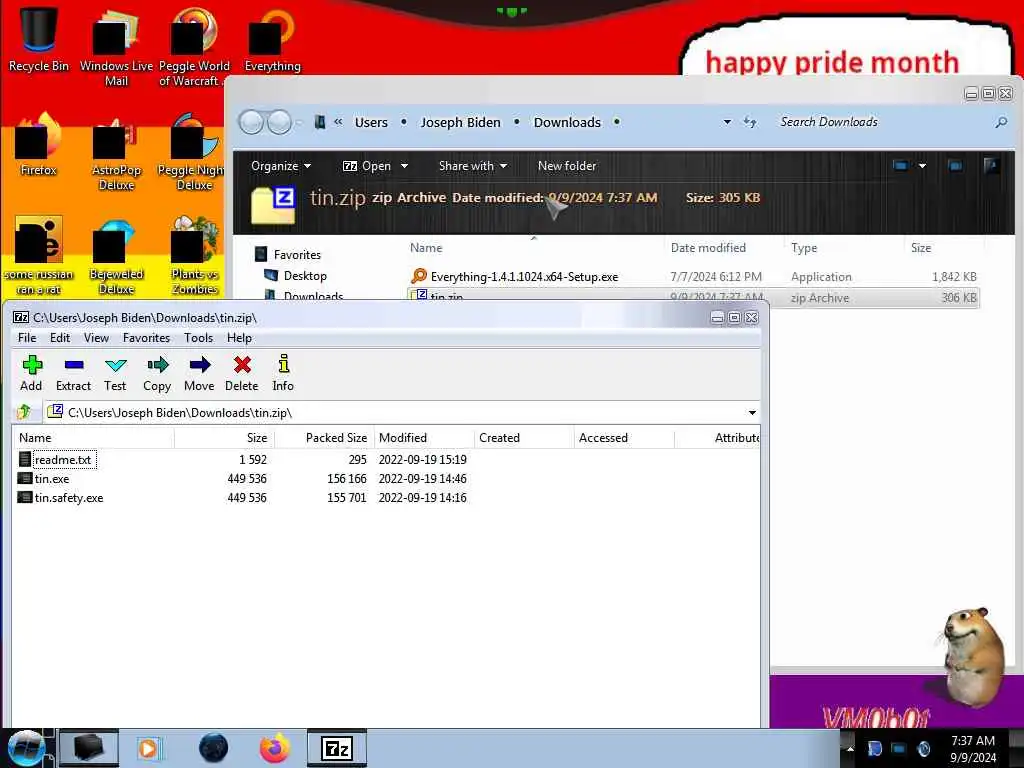
Task: Select AstroPop Deluxe desktop icon
Action: coord(116,153)
